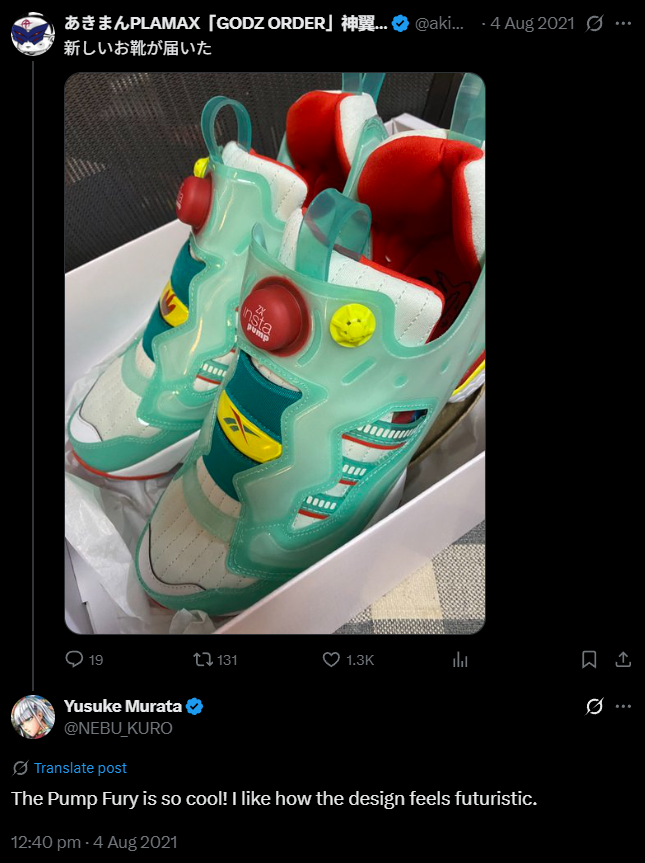
Task: Like the post with 1.3K likes
Action: tap(331, 659)
